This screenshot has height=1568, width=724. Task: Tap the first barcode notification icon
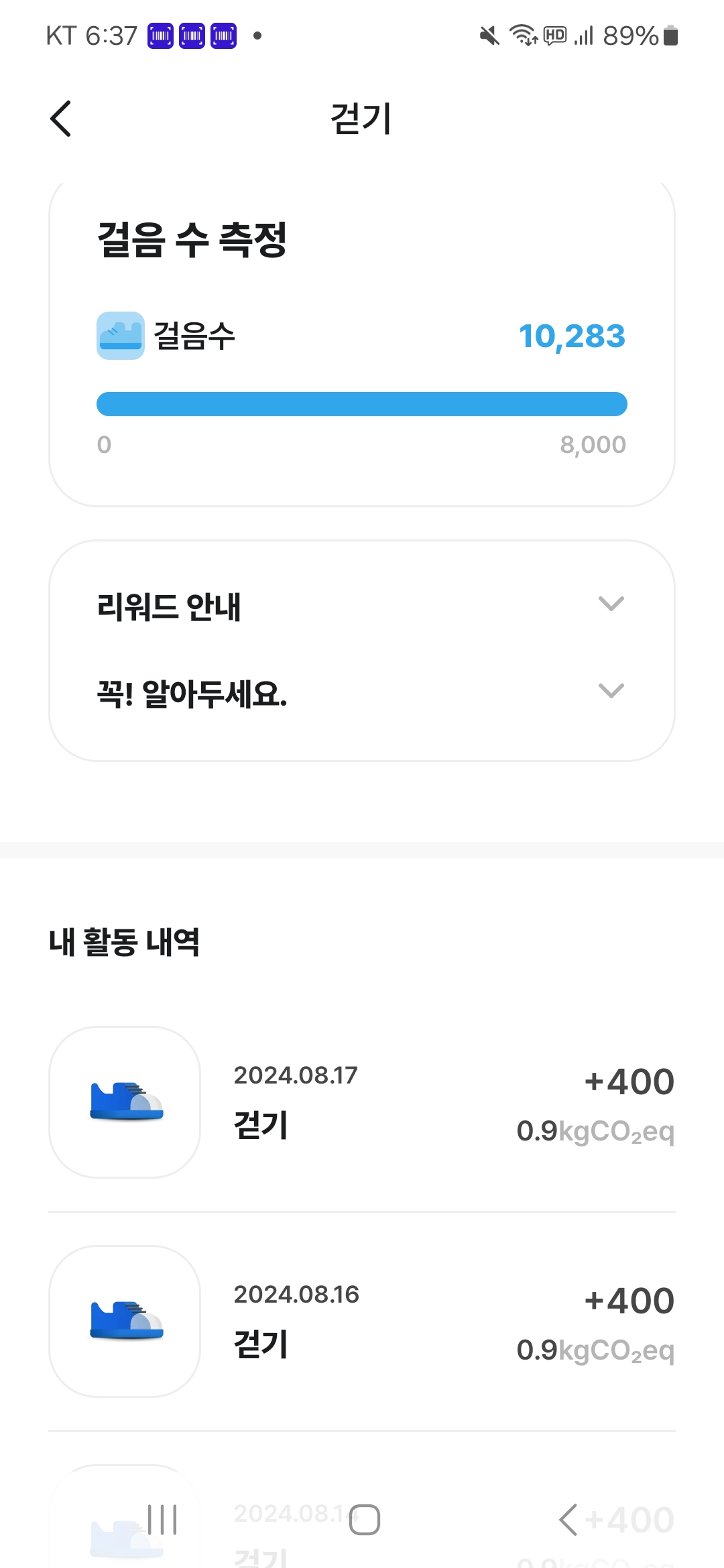point(160,36)
